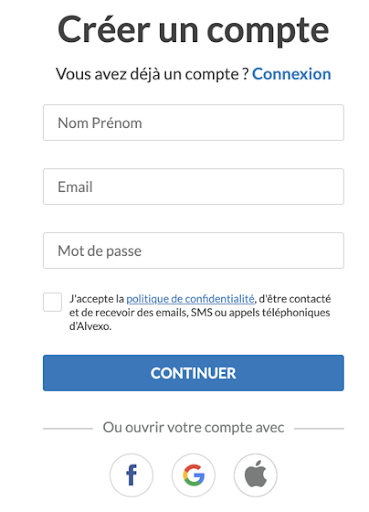369x512 pixels.
Task: Focus the Nom Prénom input field
Action: click(x=193, y=123)
